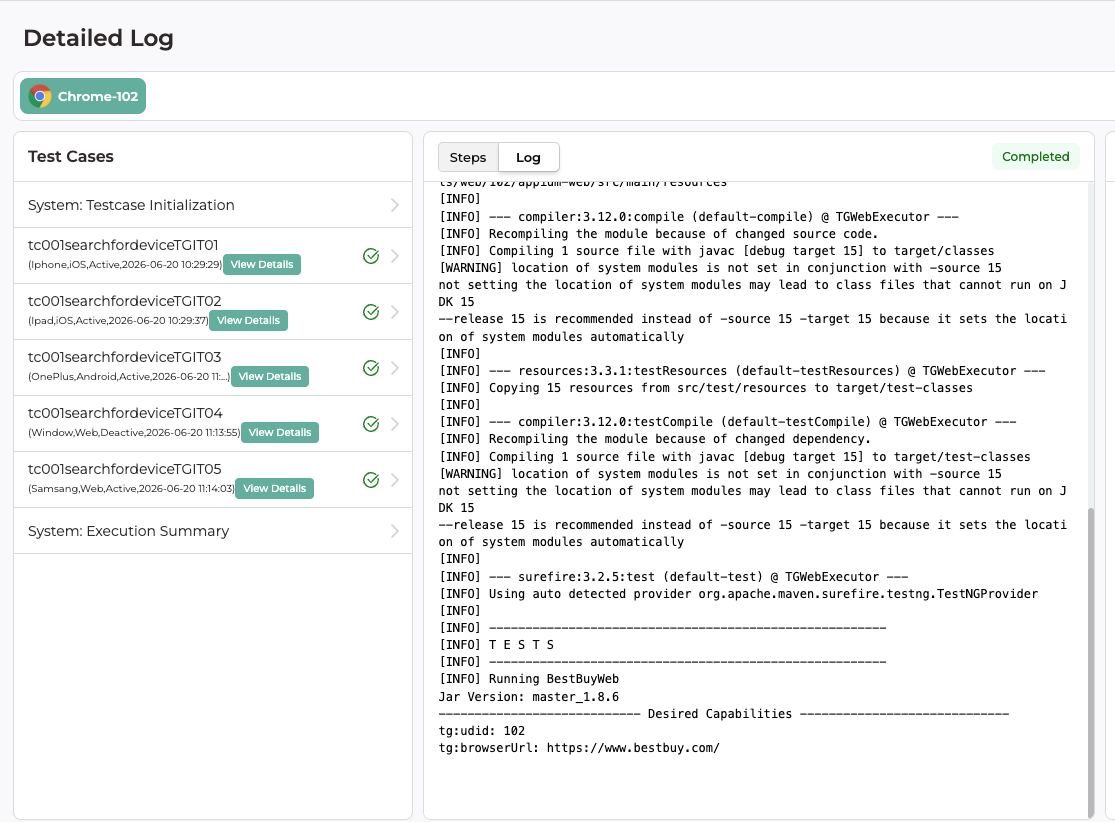Click passed check icon for tc001searchfordeviceTGIT01
Screen dimensions: 1115x822
(371, 256)
